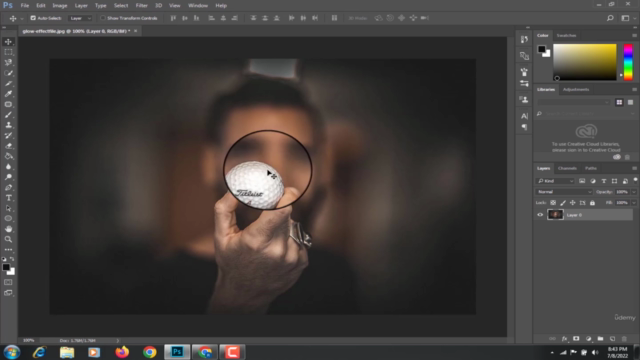This screenshot has height=360, width=640.
Task: Open the Move tool preset picker arrow
Action: point(22,18)
